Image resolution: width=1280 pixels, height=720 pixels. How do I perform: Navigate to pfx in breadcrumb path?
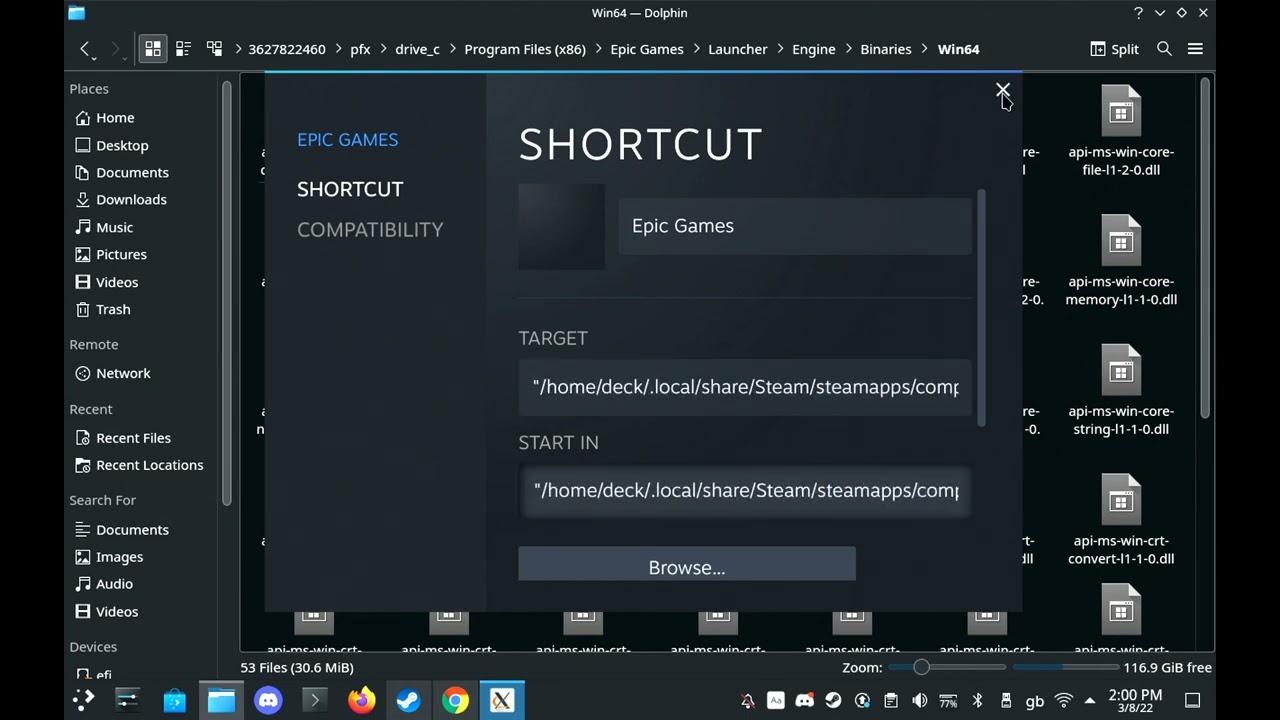(360, 49)
